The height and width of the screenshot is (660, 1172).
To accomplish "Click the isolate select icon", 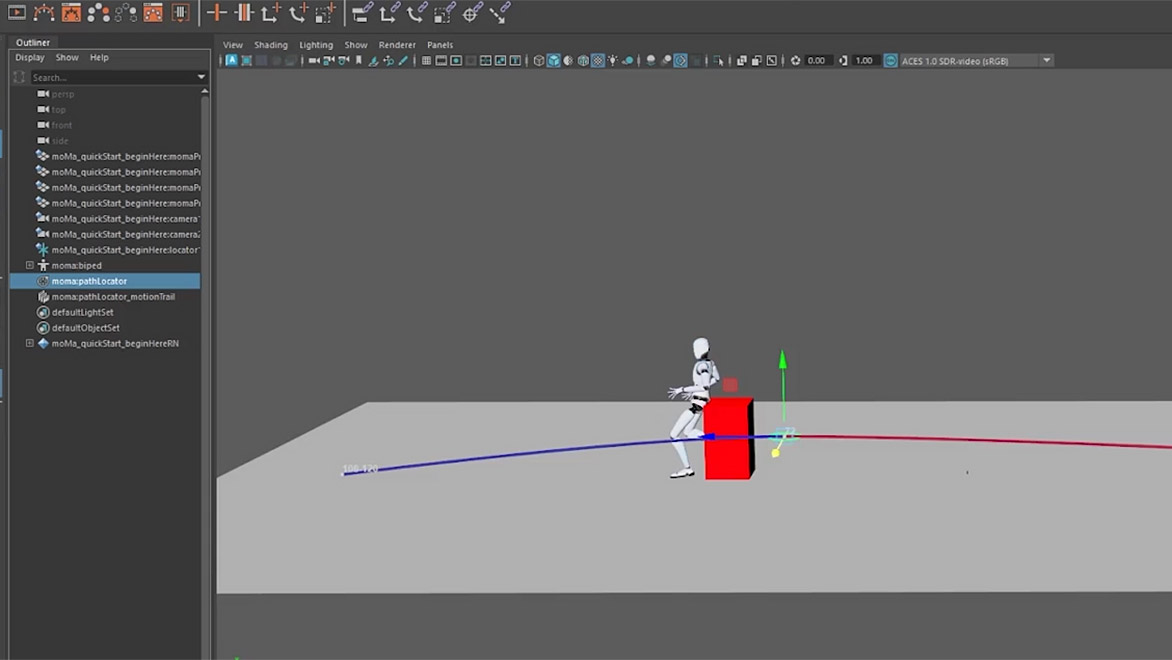I will 718,61.
